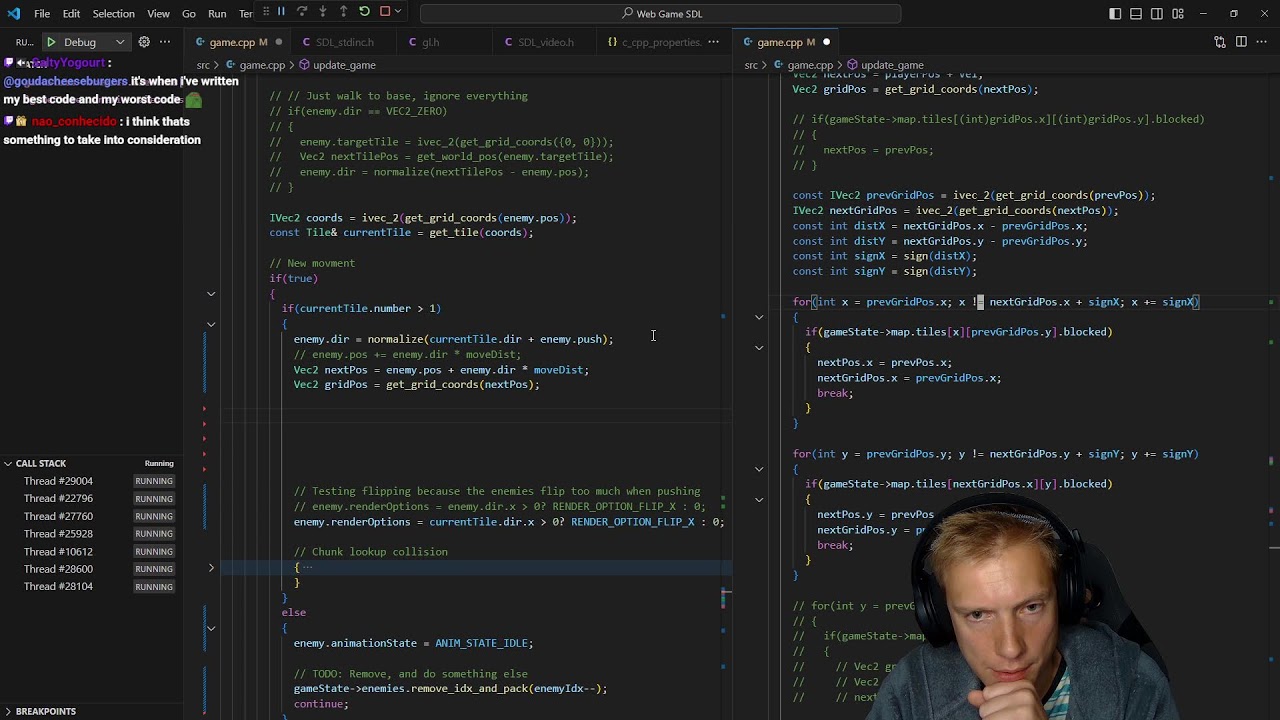This screenshot has width=1280, height=720.
Task: Click the Step Over debug icon
Action: 302,12
